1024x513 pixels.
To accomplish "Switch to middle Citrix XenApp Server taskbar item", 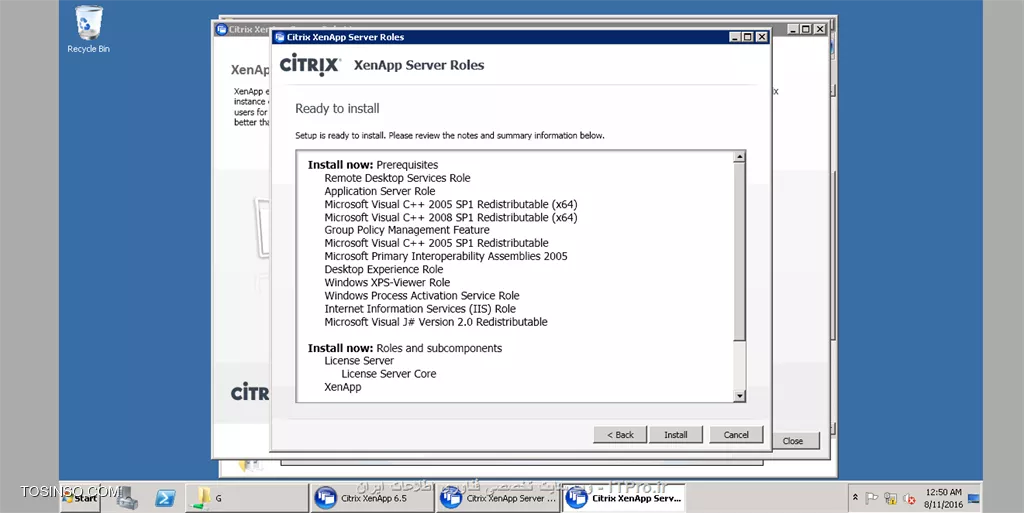I will (498, 499).
